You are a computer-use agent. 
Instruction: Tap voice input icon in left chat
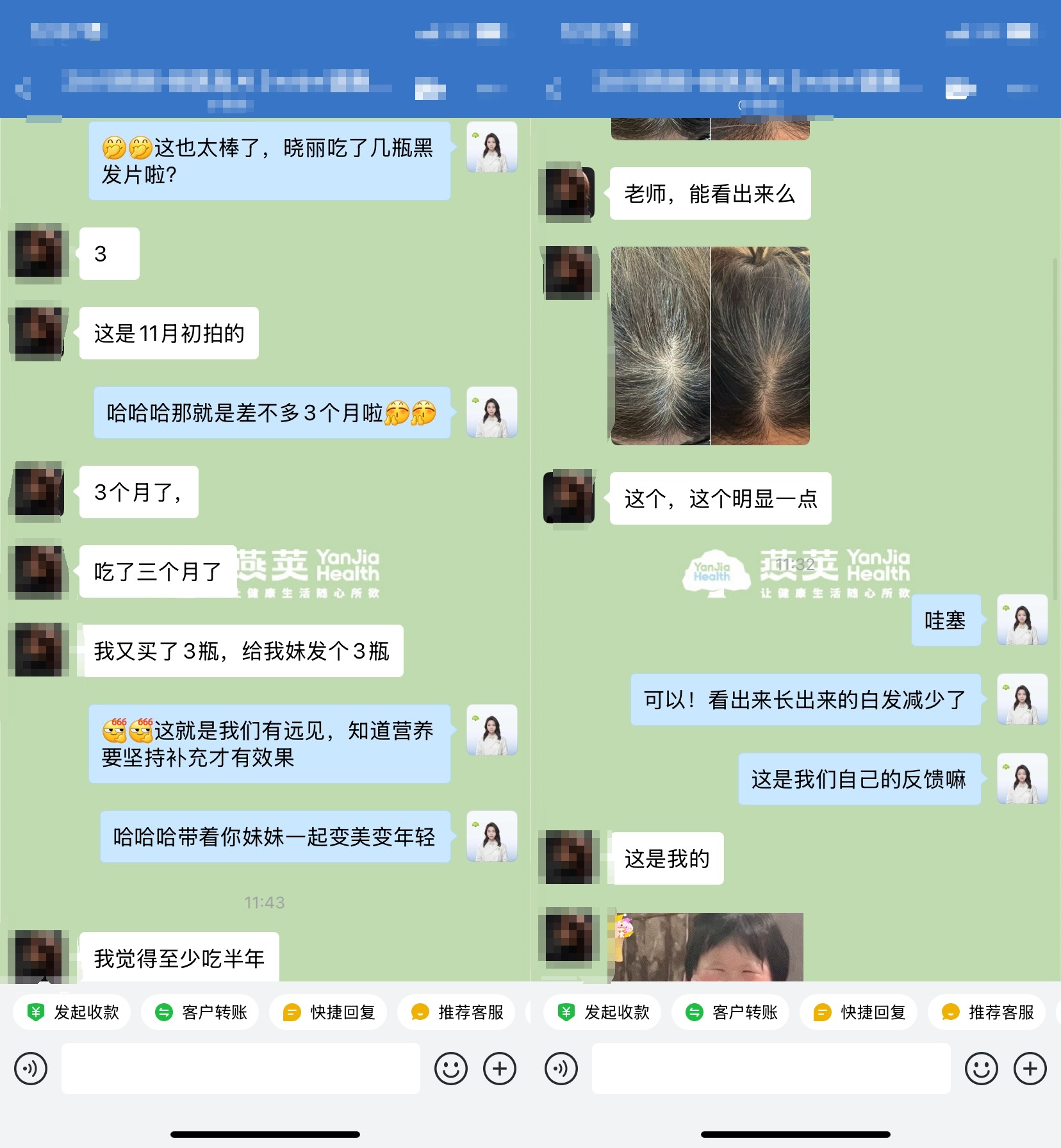(x=31, y=1069)
